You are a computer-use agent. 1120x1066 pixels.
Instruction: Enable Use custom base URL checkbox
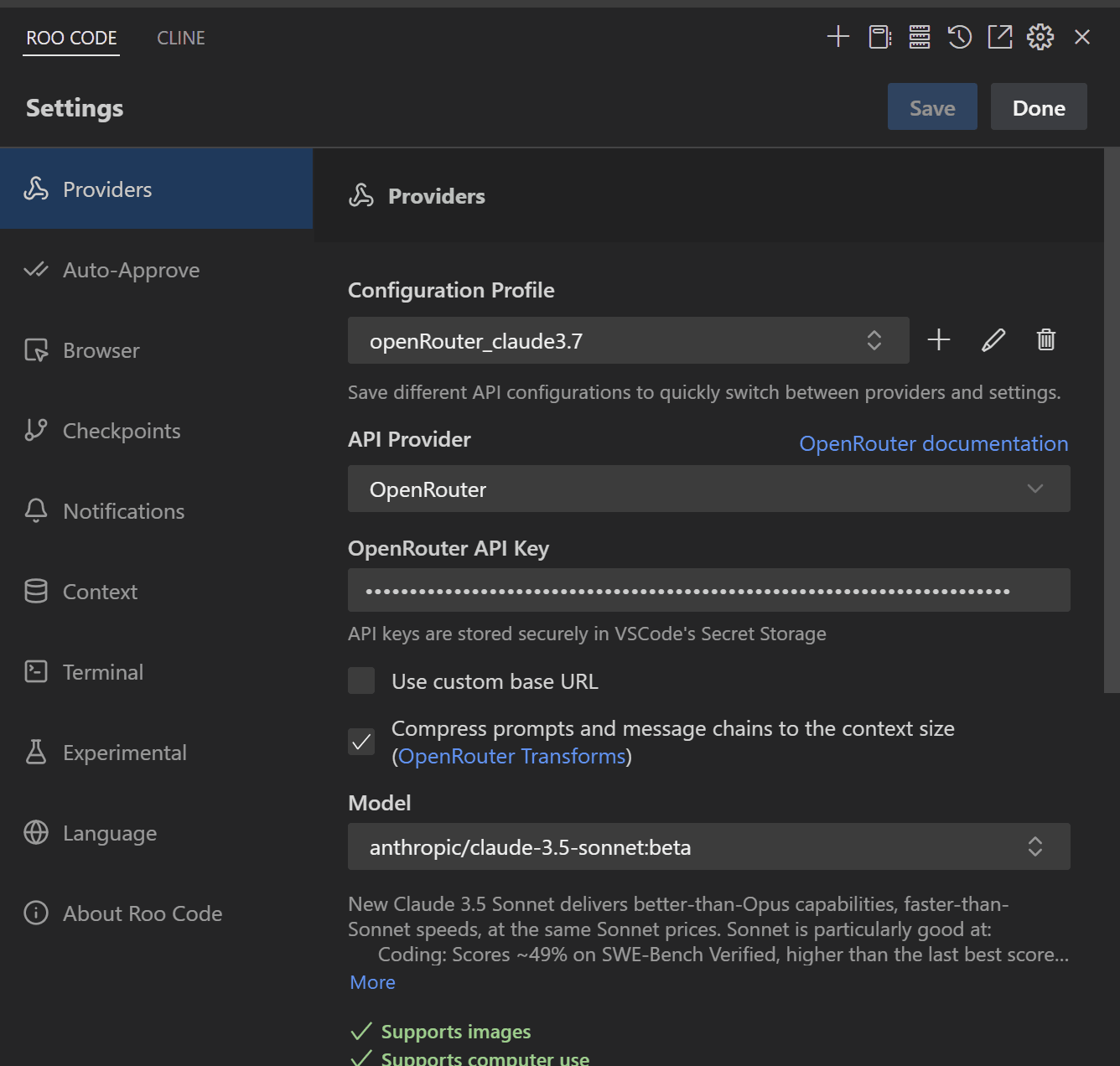tap(361, 680)
